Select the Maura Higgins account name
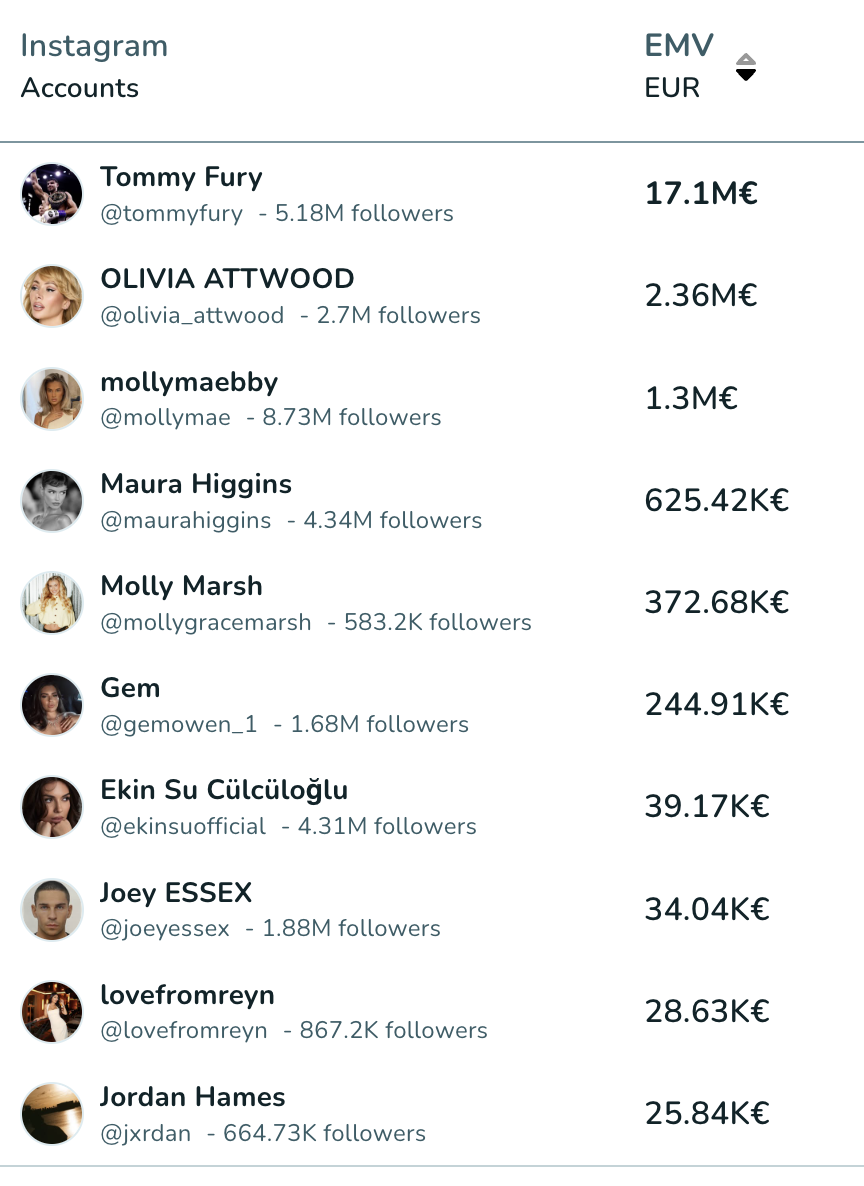 (x=196, y=484)
